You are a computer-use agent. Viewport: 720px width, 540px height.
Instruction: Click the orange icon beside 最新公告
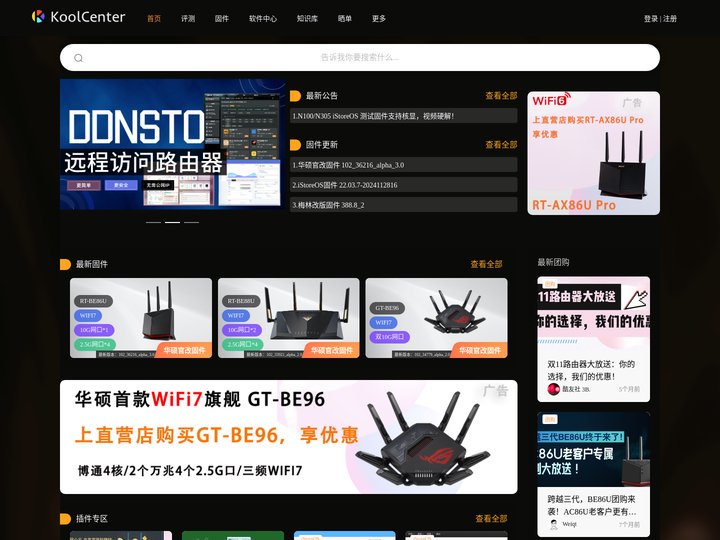click(296, 96)
